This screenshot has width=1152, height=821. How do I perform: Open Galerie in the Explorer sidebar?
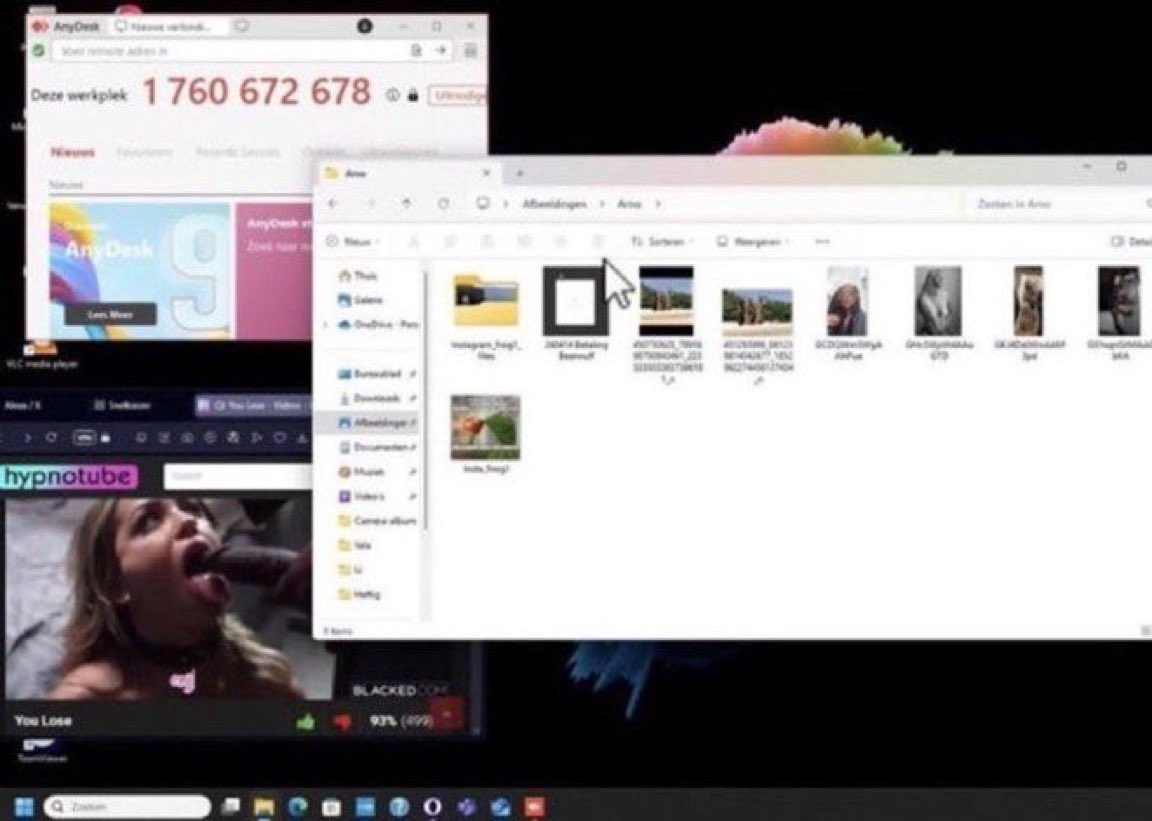click(359, 300)
